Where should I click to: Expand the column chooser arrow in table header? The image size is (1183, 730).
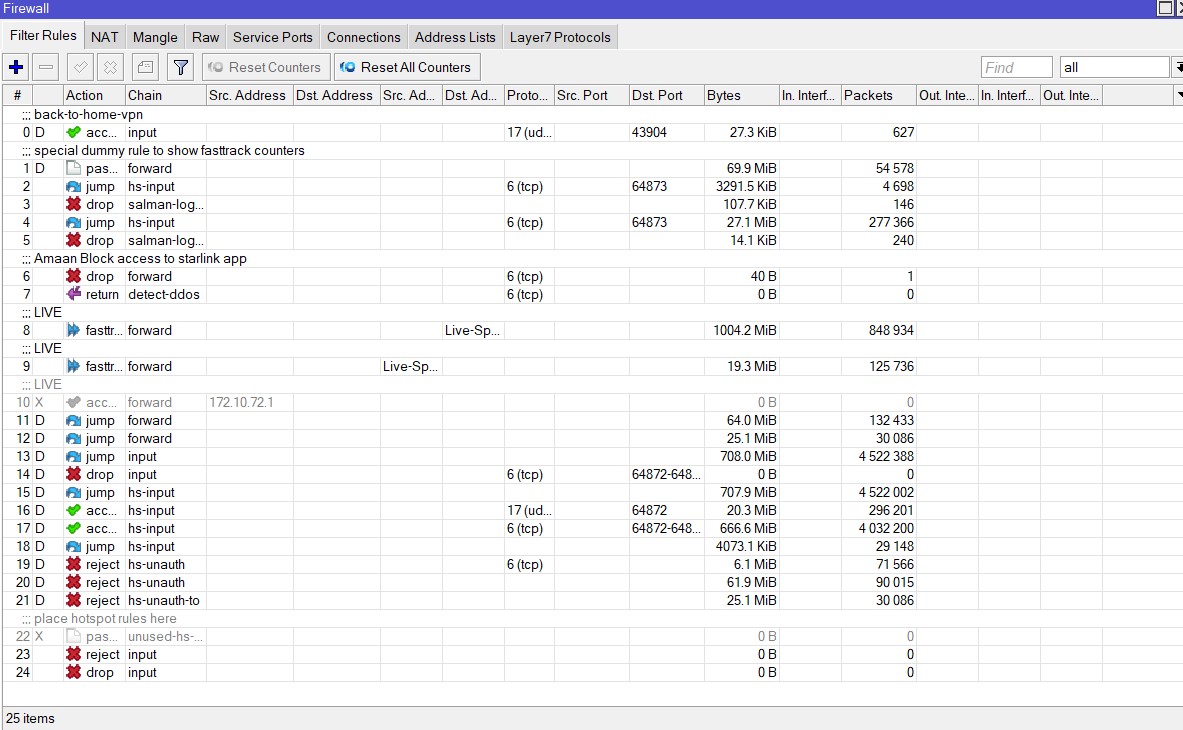[x=1178, y=95]
